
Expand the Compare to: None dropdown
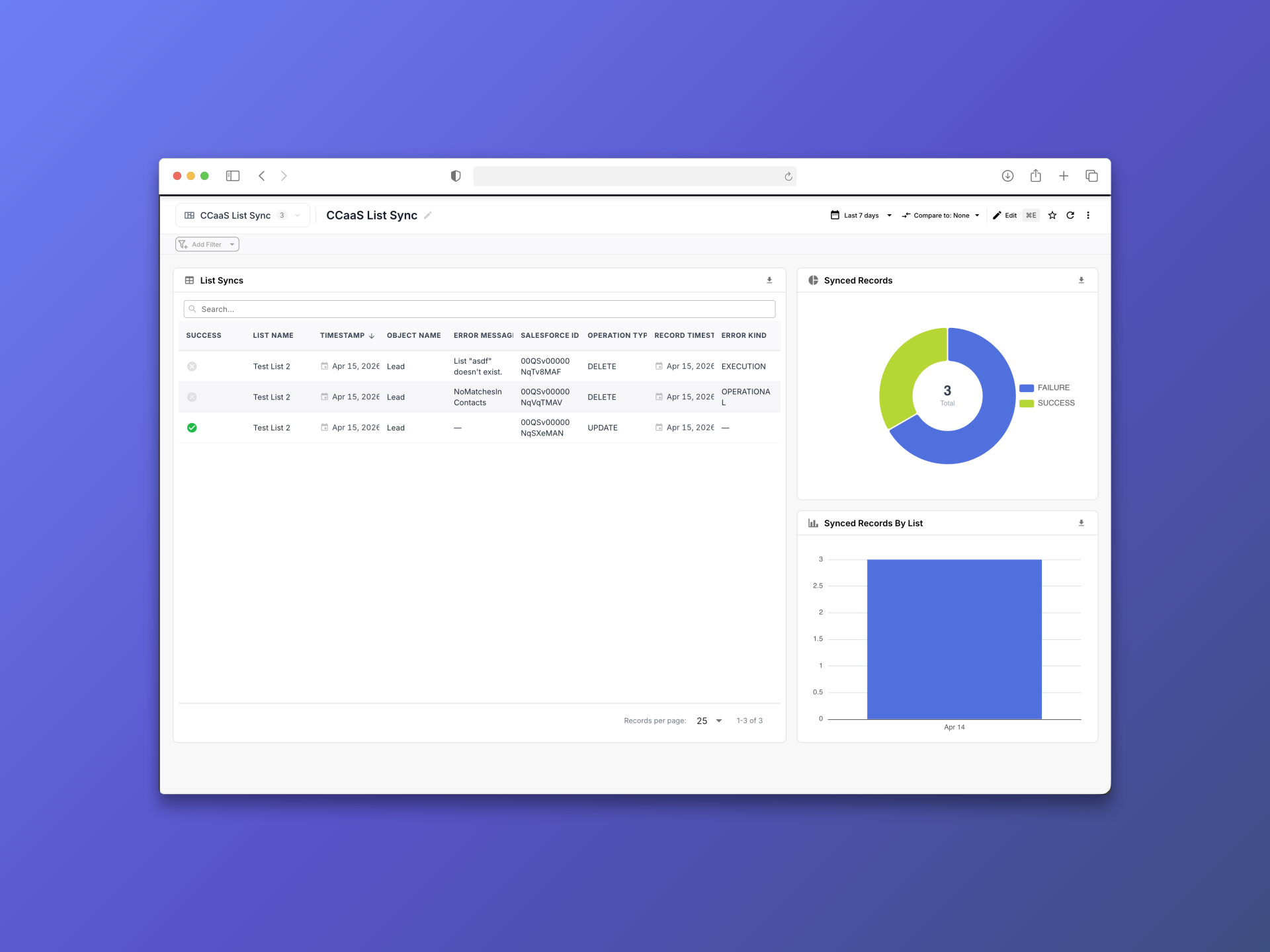[941, 216]
